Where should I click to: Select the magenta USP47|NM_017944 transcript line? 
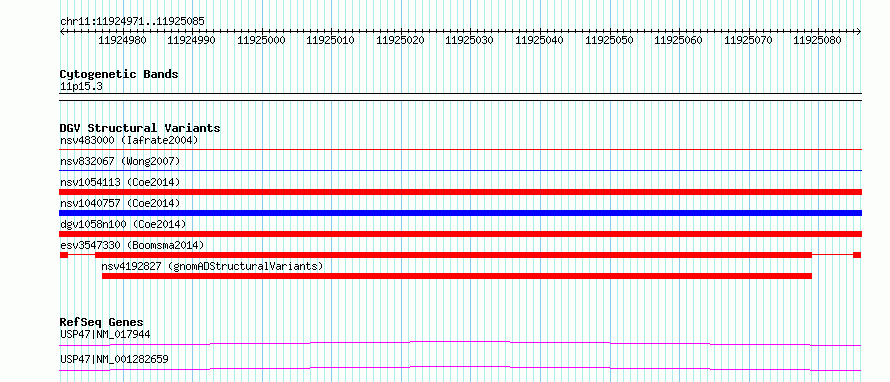click(x=460, y=343)
